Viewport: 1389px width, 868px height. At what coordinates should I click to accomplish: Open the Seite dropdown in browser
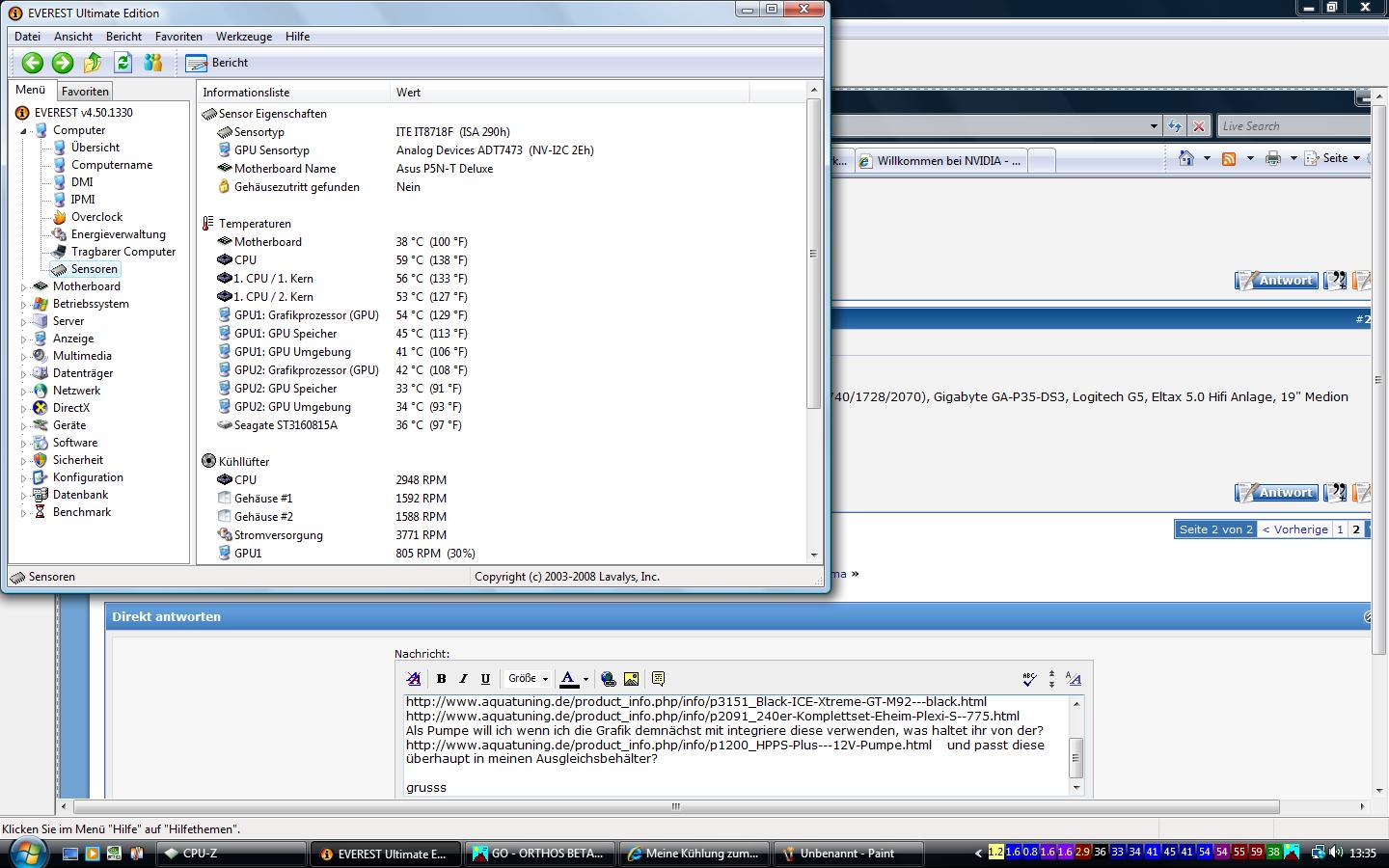pyautogui.click(x=1333, y=158)
